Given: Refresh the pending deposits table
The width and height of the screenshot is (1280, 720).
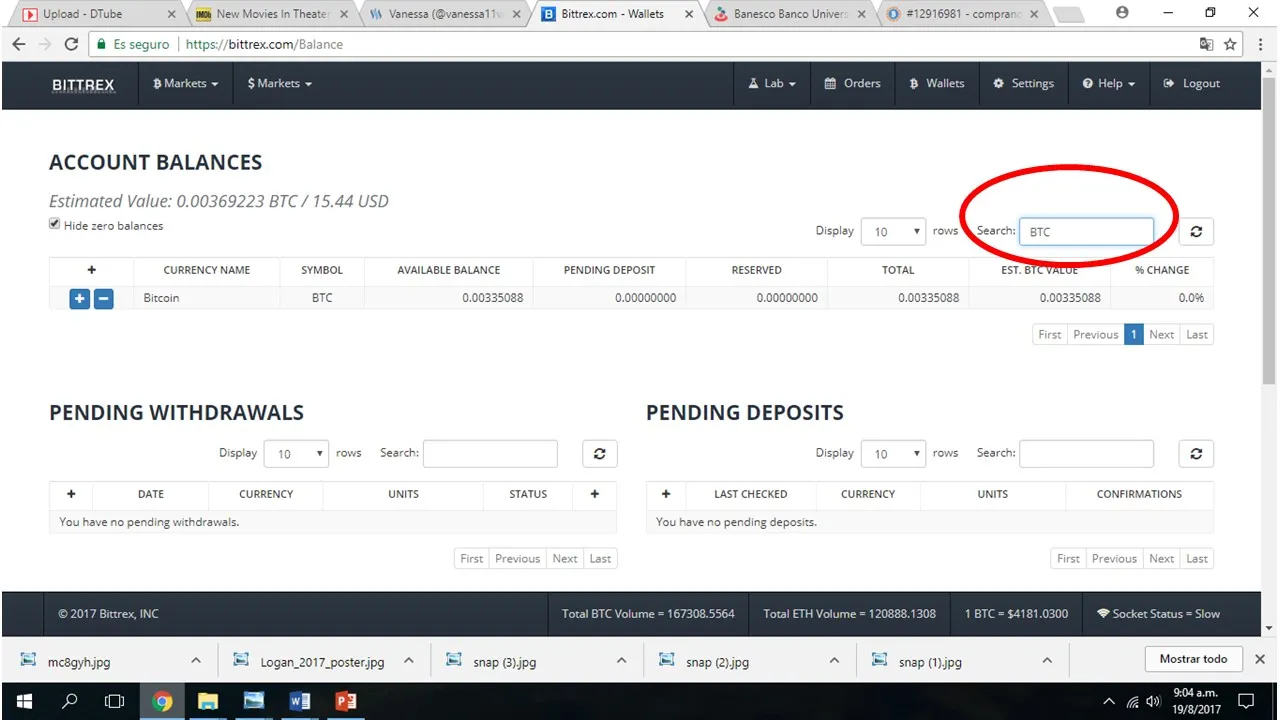Looking at the screenshot, I should point(1196,454).
